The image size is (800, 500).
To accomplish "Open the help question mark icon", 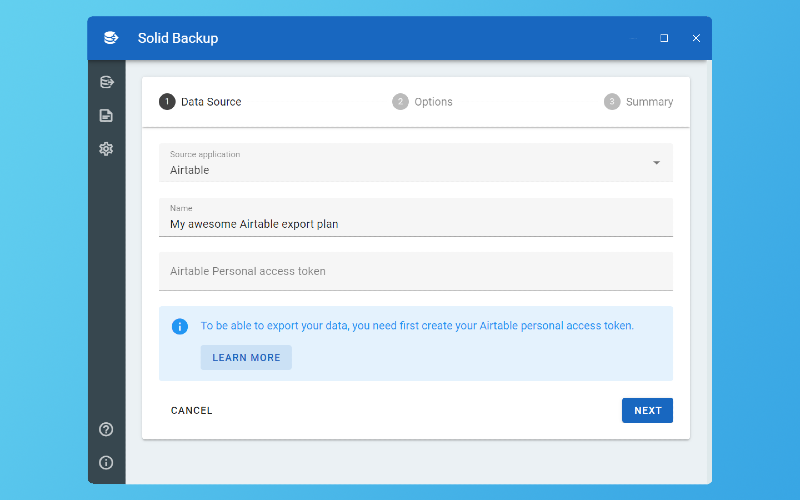I will pos(106,430).
